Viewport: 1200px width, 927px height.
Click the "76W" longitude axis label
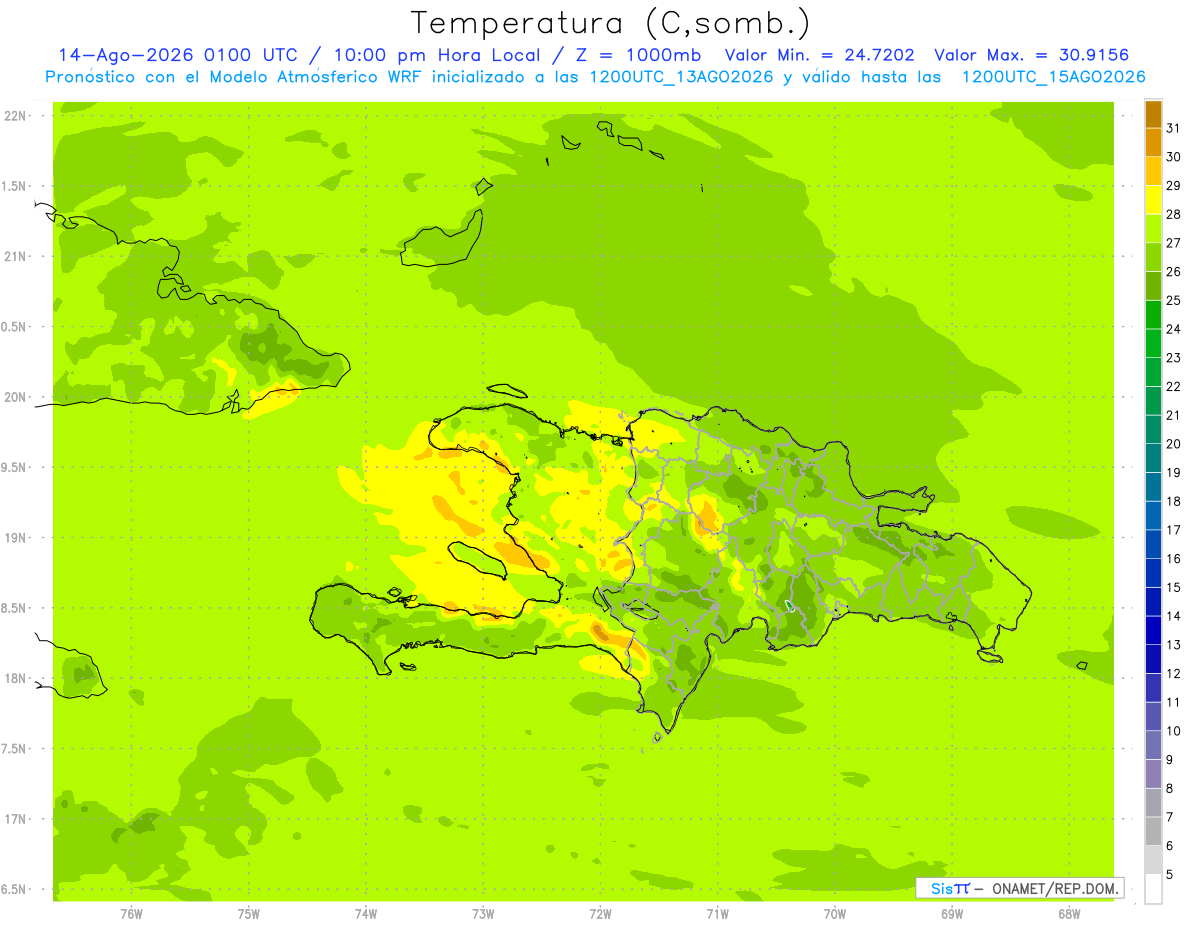(131, 913)
